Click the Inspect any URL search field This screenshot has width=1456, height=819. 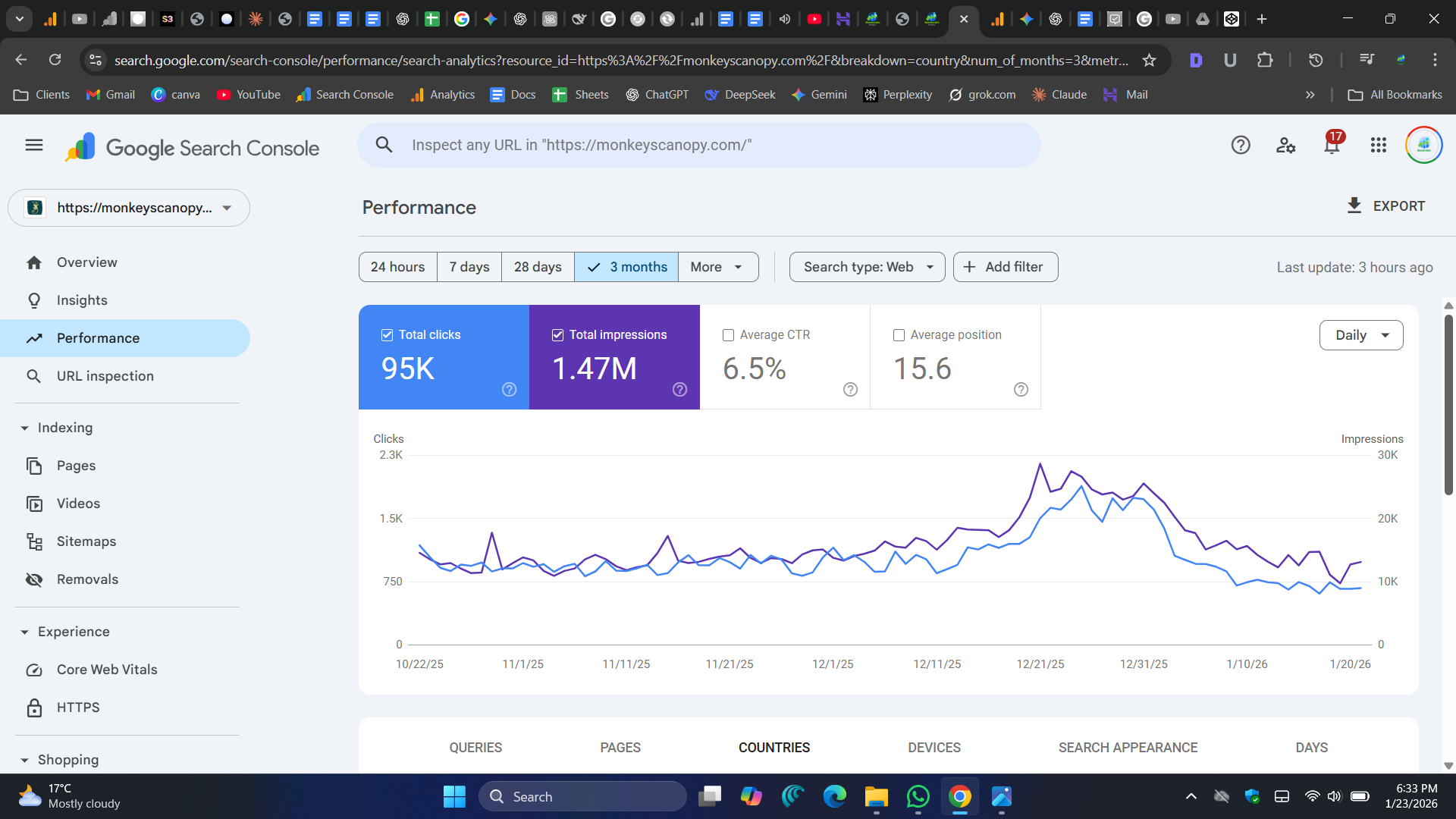[698, 145]
